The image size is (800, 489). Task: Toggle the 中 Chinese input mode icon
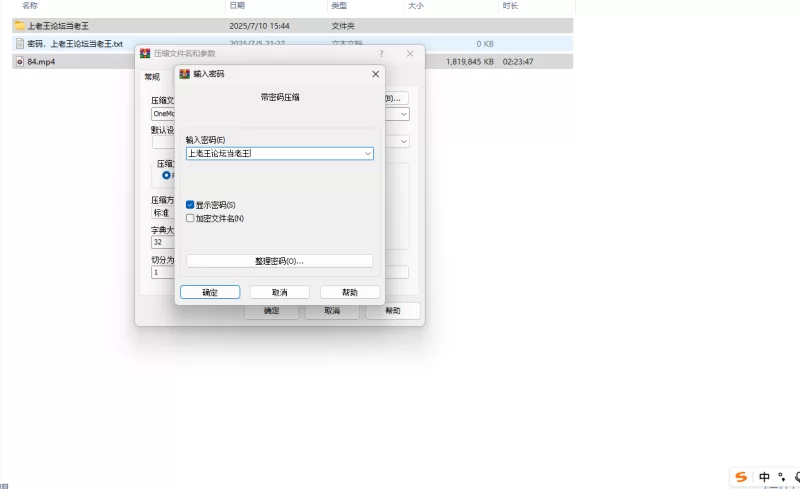coord(764,477)
